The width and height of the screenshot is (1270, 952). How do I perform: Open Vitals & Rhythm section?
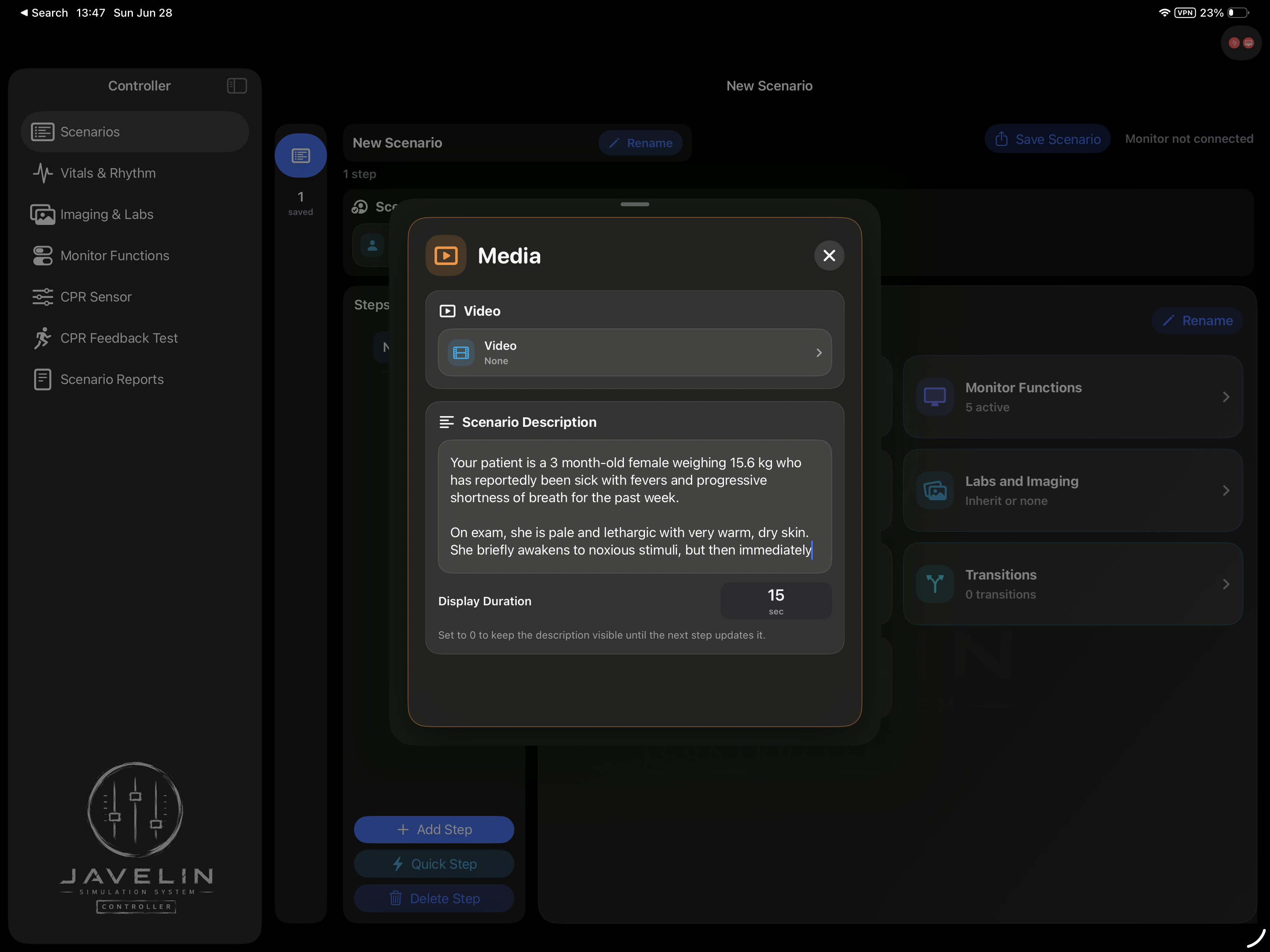click(135, 173)
